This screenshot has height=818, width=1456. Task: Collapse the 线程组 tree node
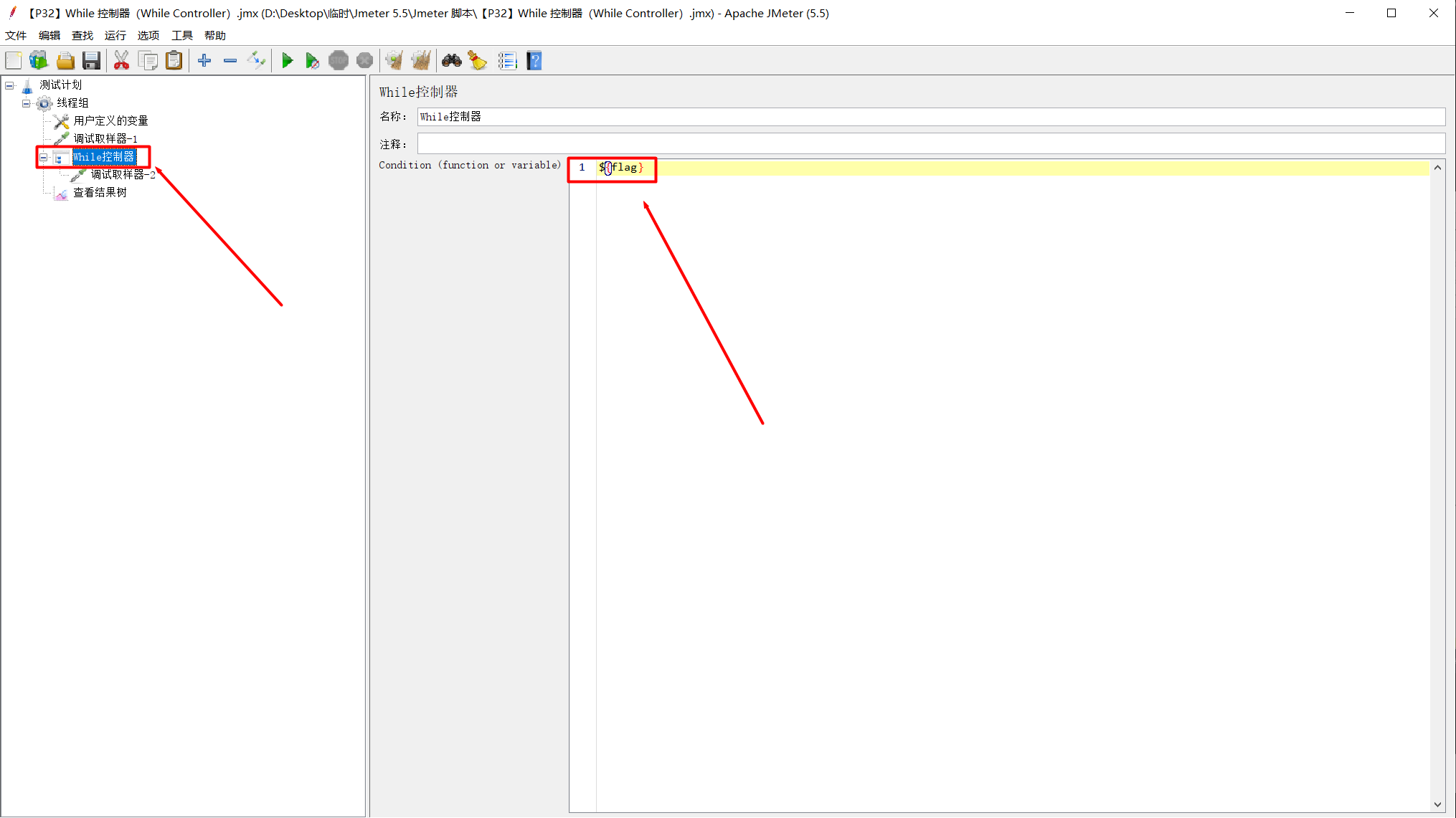coord(26,103)
